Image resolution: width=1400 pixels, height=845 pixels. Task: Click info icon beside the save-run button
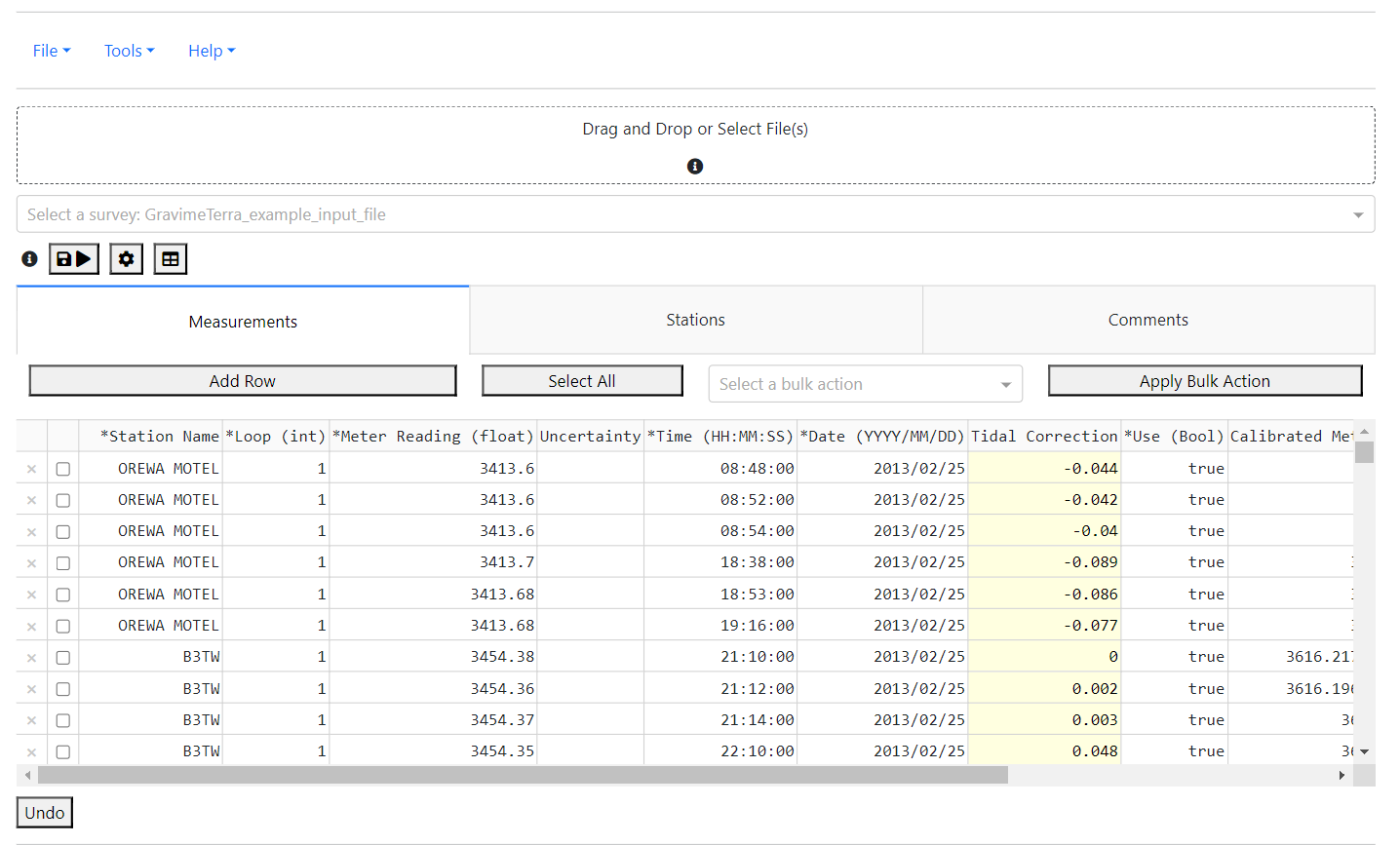29,259
